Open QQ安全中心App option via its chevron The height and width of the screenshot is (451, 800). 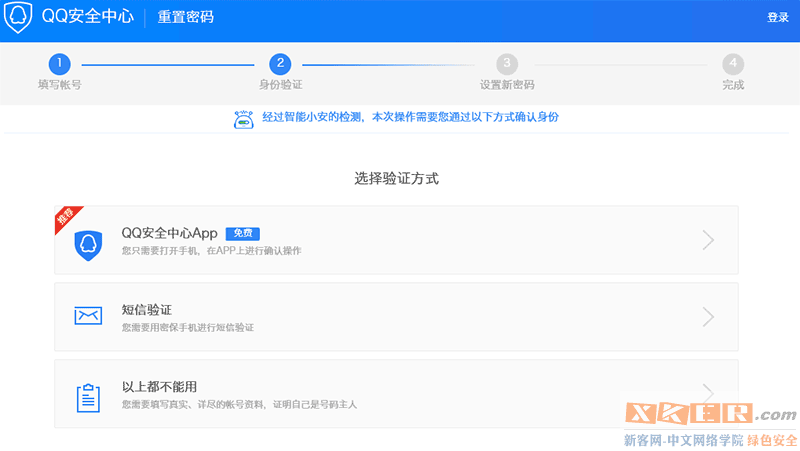click(x=708, y=240)
